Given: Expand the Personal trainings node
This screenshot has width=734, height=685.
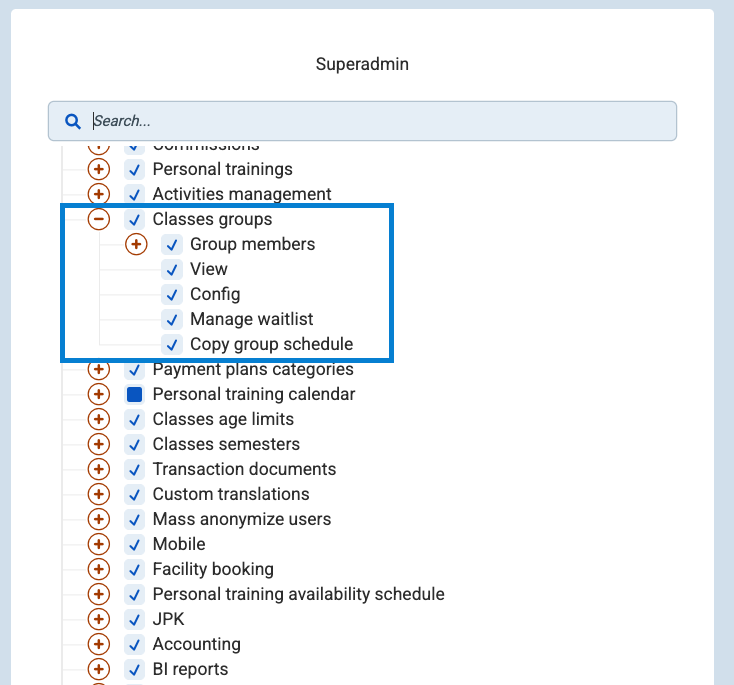Looking at the screenshot, I should coord(99,169).
